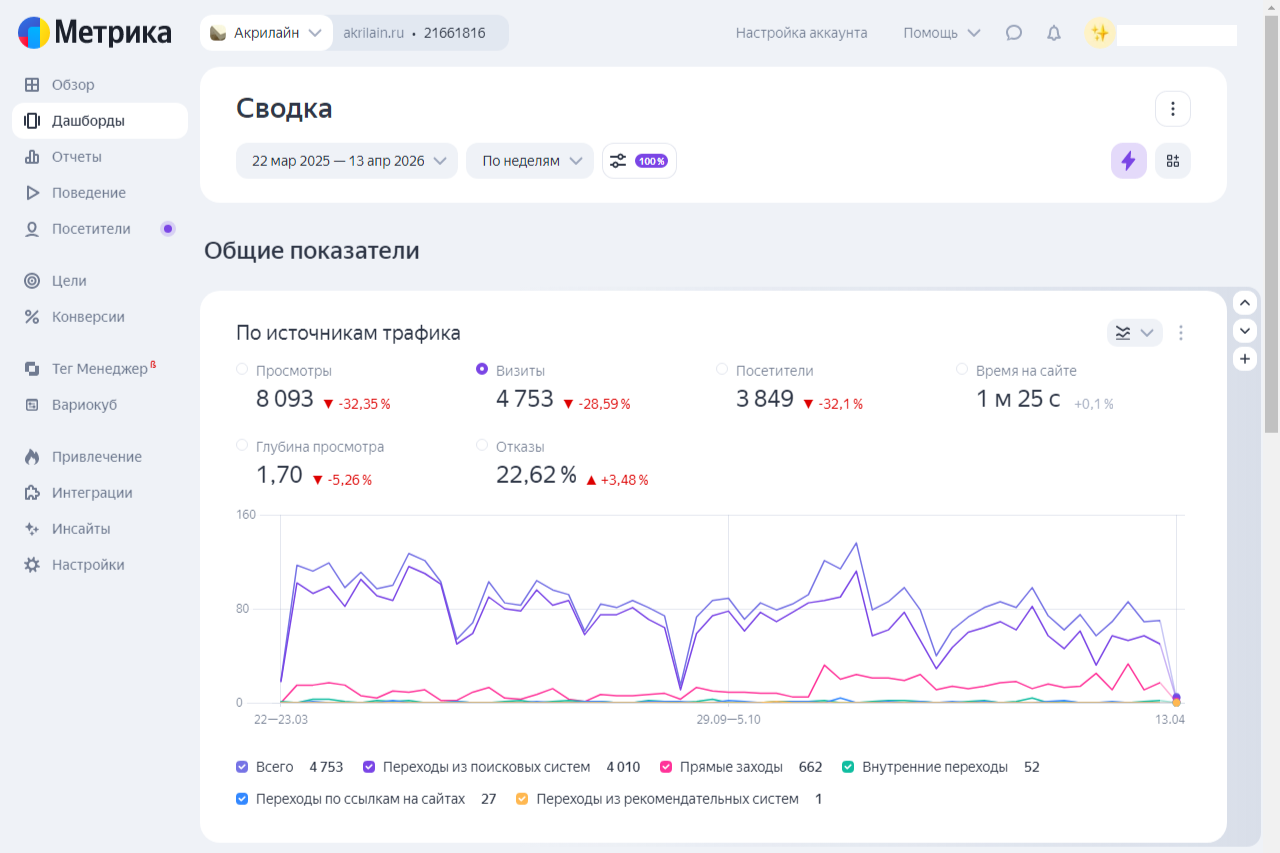Click the purple lightning bolt icon

coord(1128,161)
